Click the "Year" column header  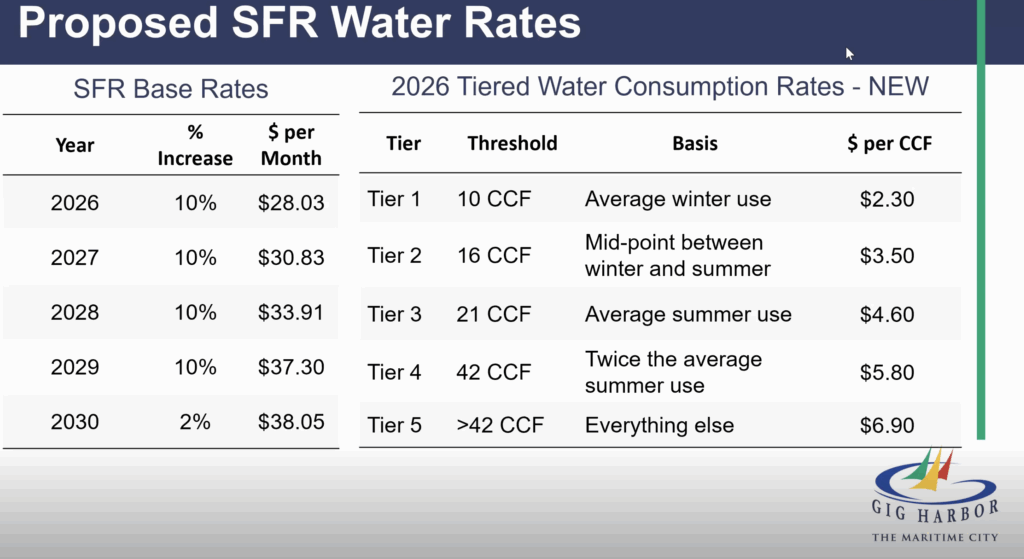[75, 145]
